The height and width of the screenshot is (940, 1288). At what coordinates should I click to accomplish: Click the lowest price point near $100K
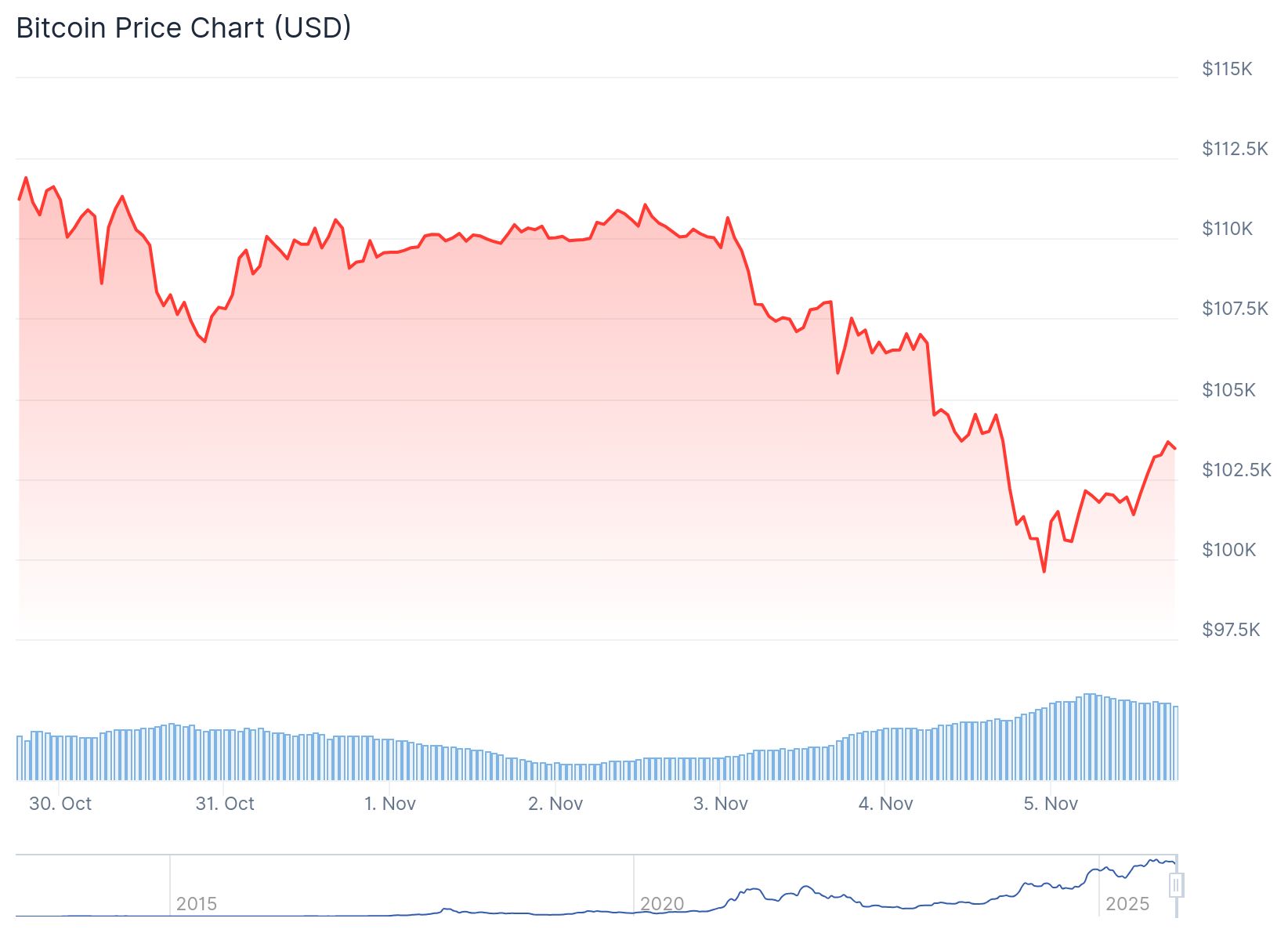click(x=1044, y=571)
